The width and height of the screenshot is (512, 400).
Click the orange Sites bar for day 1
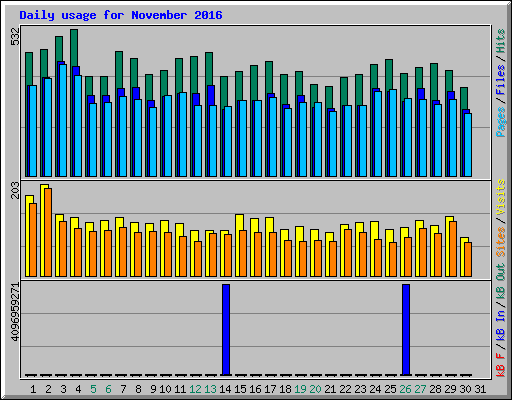pyautogui.click(x=33, y=240)
